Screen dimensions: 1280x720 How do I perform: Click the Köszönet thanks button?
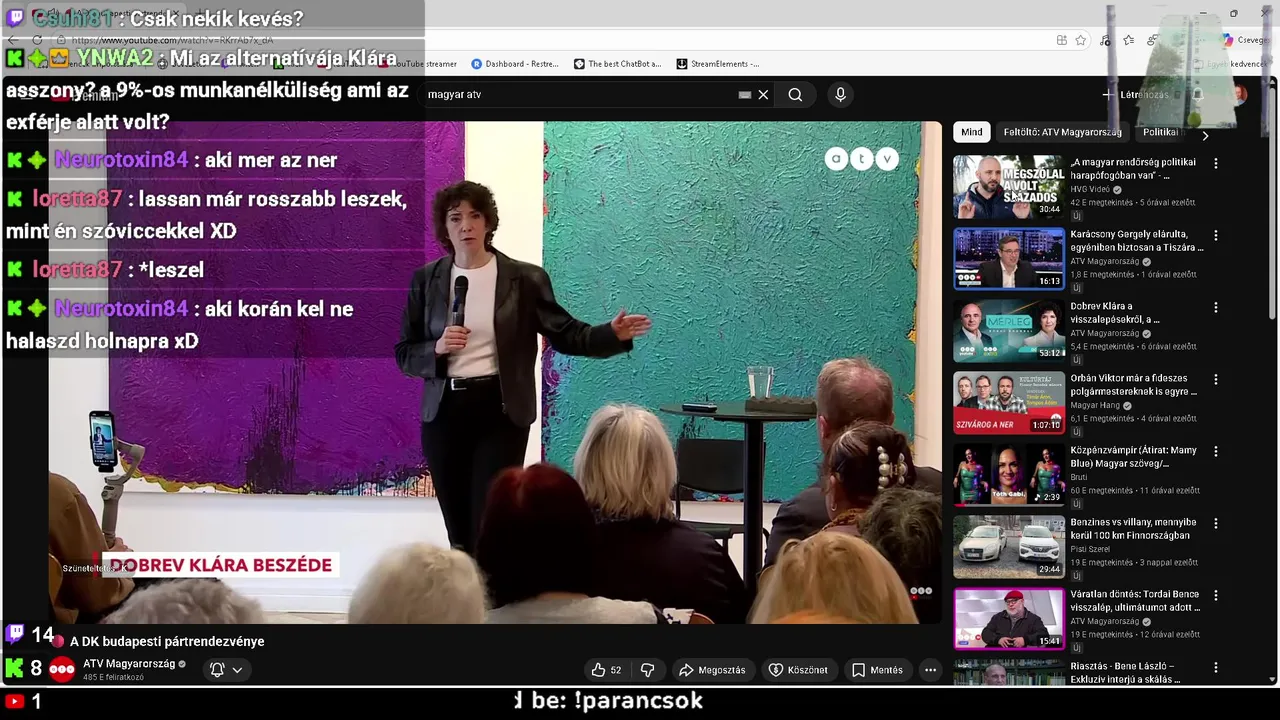pyautogui.click(x=797, y=670)
